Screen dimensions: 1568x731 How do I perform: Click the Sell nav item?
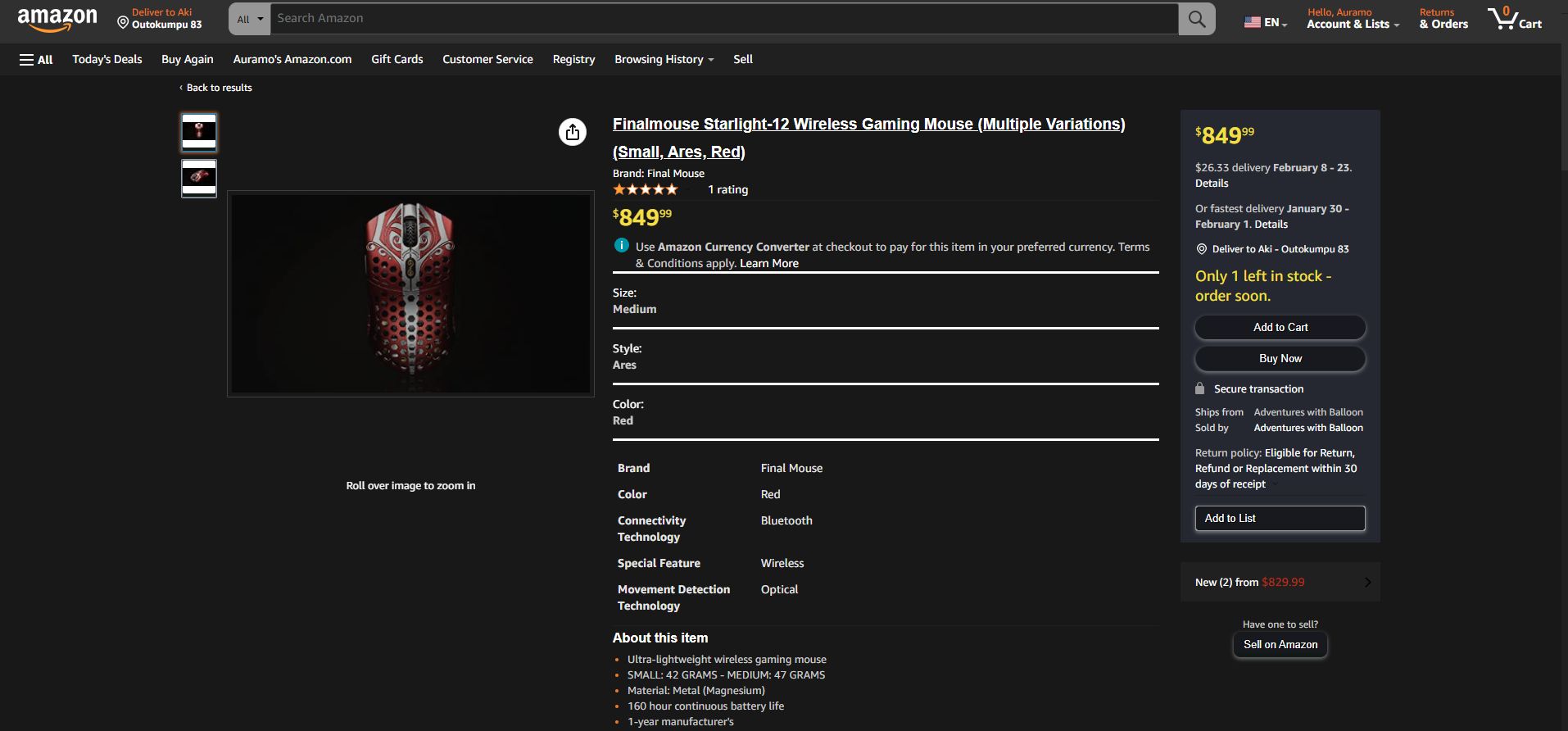743,60
